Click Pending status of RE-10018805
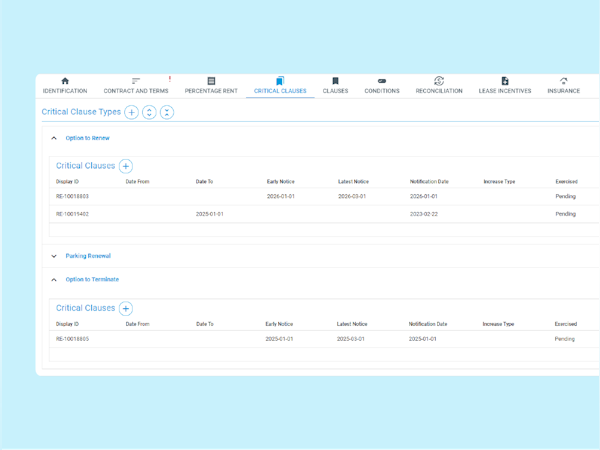The image size is (600, 450). point(564,339)
